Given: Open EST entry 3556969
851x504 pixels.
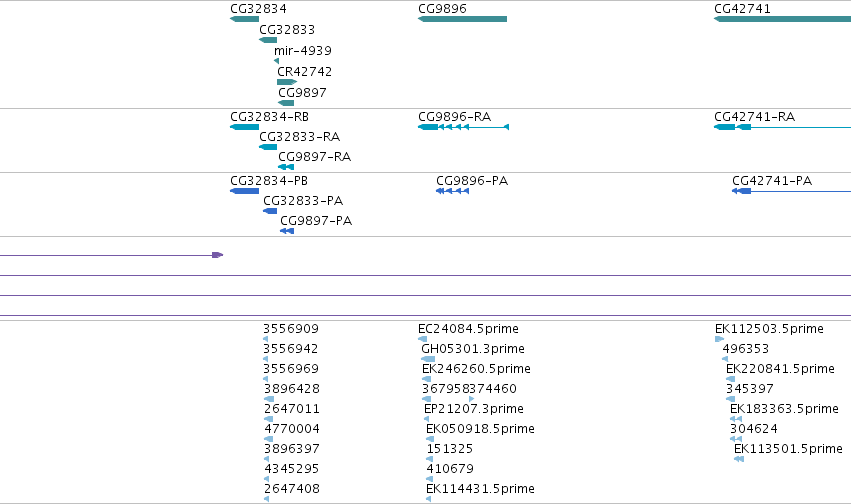Looking at the screenshot, I should [291, 369].
